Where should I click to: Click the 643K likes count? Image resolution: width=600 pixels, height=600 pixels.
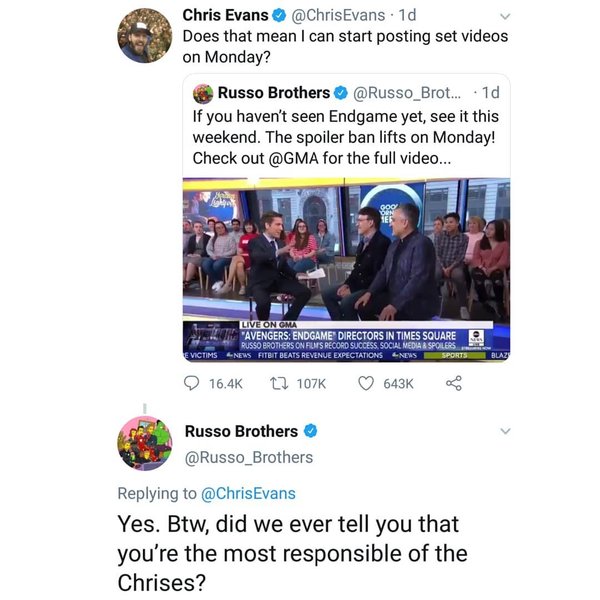click(x=398, y=383)
